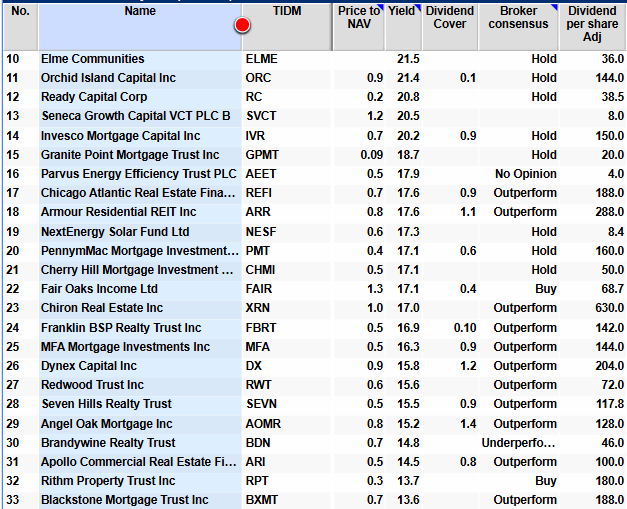
Task: Select Orchid Island Capital Inc
Action: point(108,78)
